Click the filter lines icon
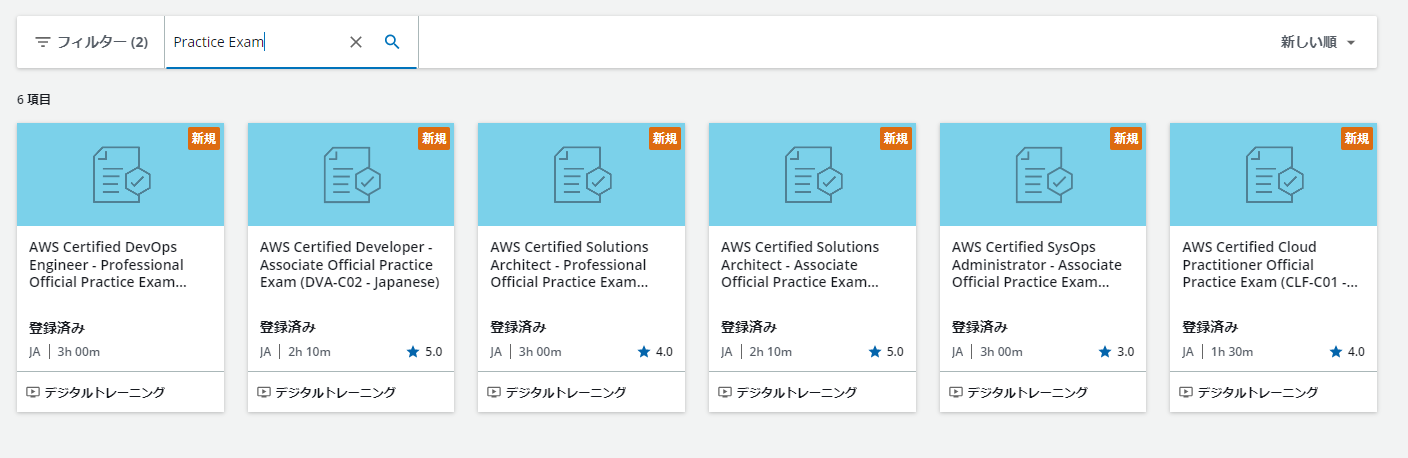1408x458 pixels. [43, 42]
